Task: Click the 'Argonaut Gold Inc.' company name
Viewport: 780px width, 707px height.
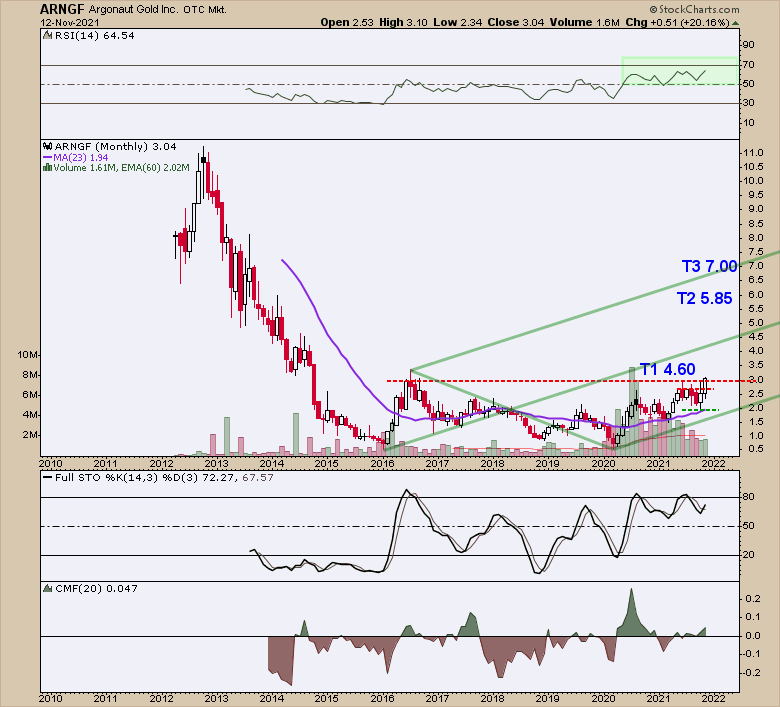Action: click(x=133, y=9)
